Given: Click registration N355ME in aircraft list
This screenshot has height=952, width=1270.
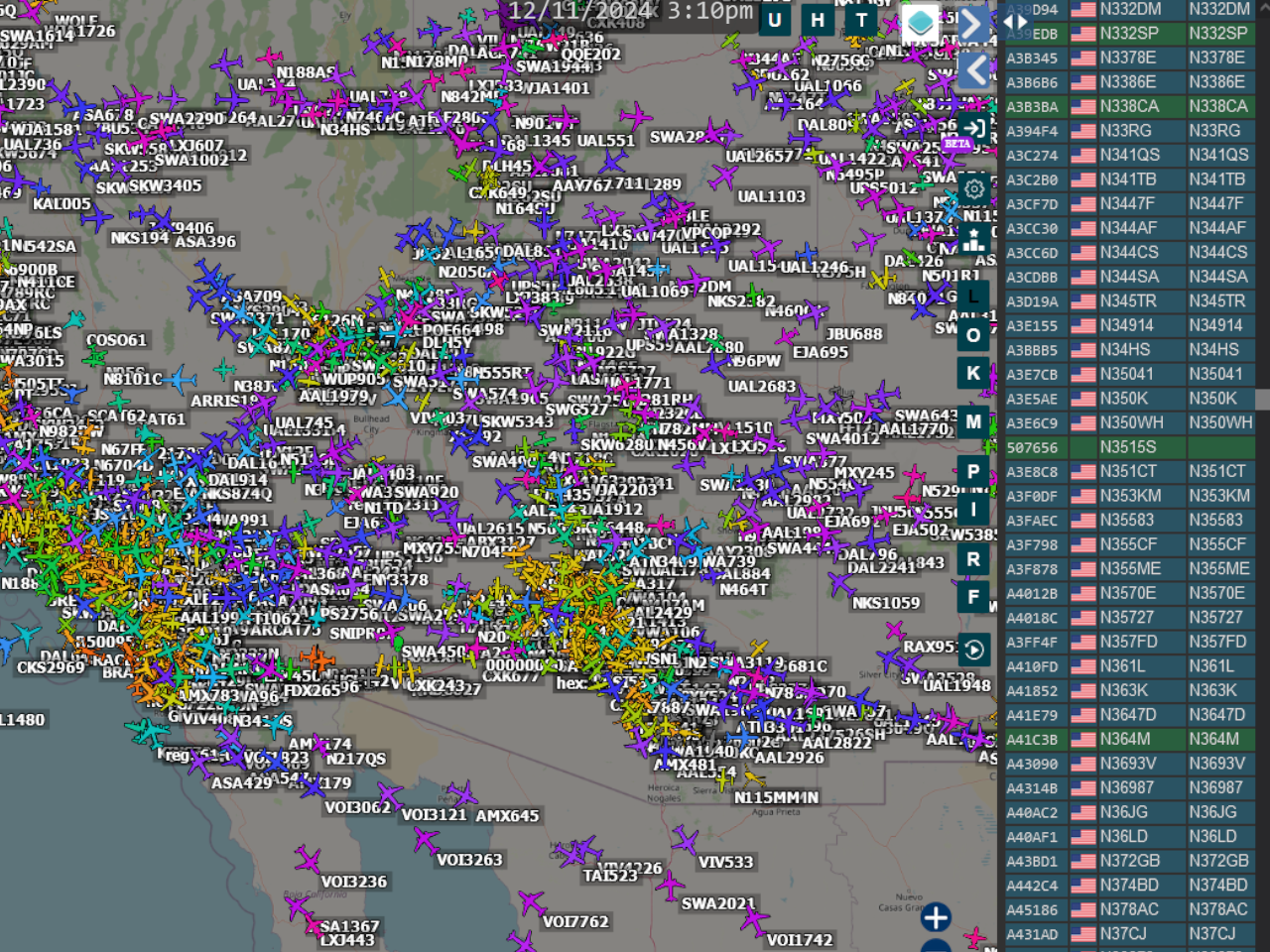Looking at the screenshot, I should [x=1130, y=568].
